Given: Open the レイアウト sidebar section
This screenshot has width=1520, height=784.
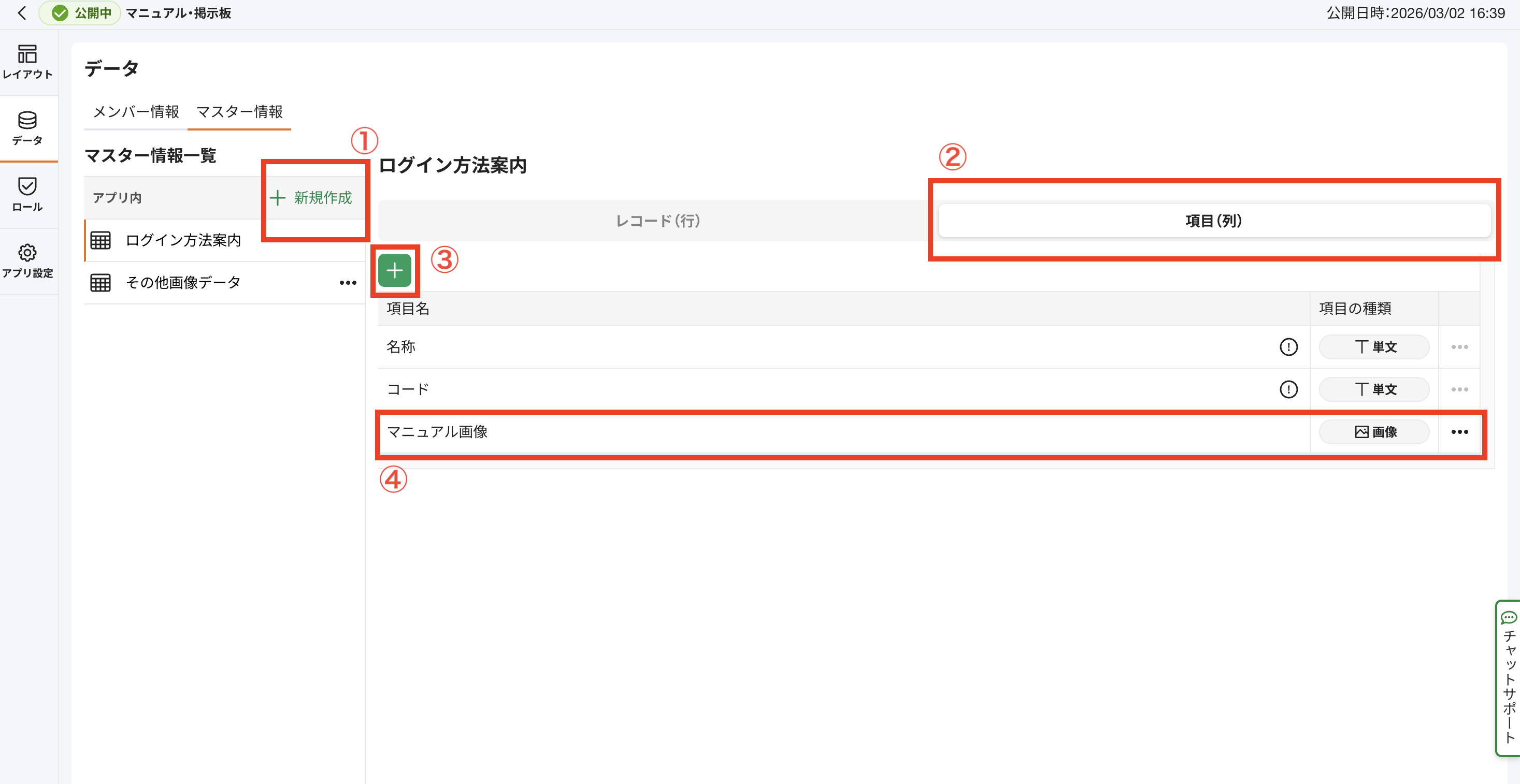Looking at the screenshot, I should 28,61.
